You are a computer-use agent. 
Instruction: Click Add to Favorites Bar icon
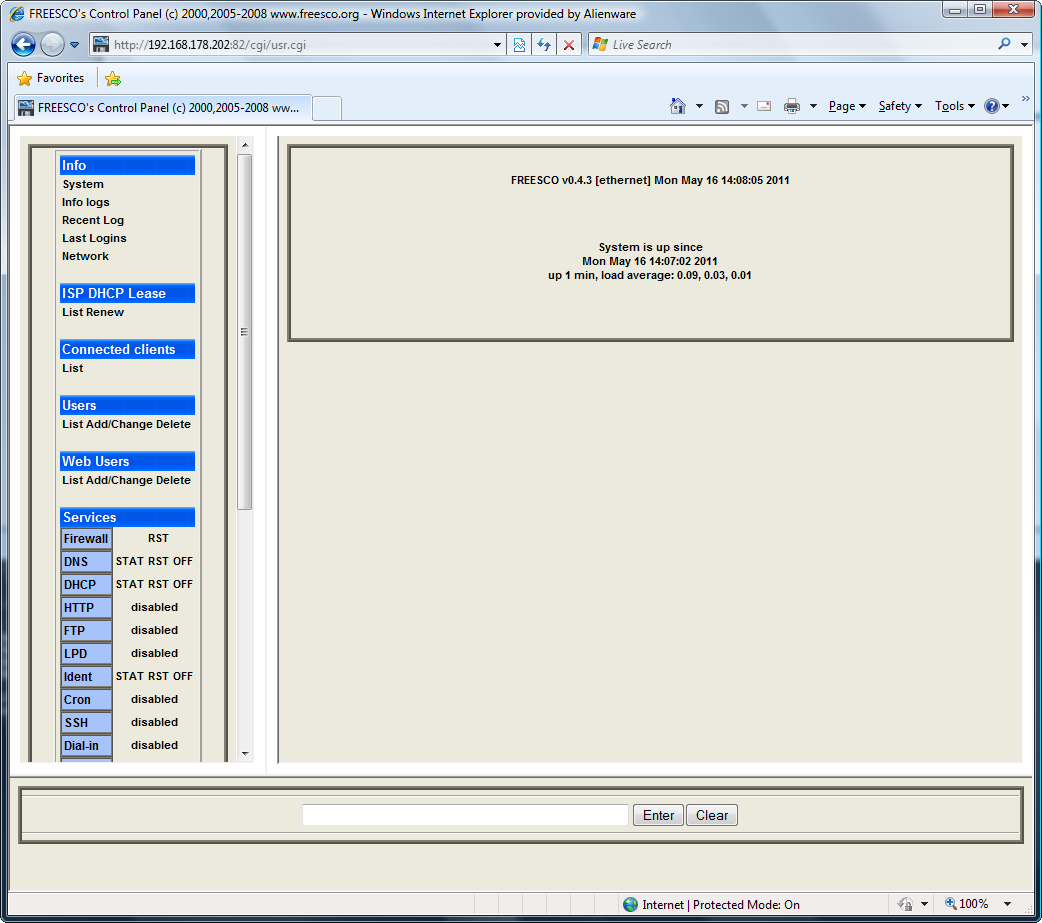click(x=113, y=78)
